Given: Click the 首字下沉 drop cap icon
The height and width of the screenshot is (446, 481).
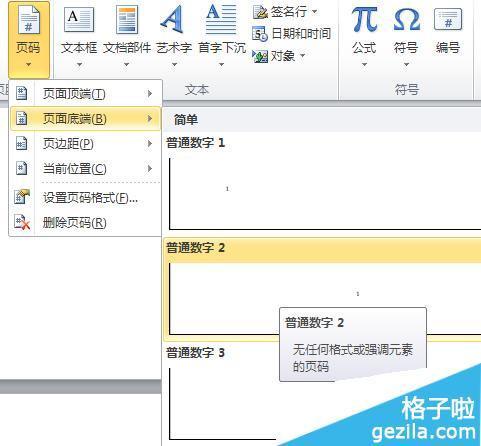Looking at the screenshot, I should point(221,20).
